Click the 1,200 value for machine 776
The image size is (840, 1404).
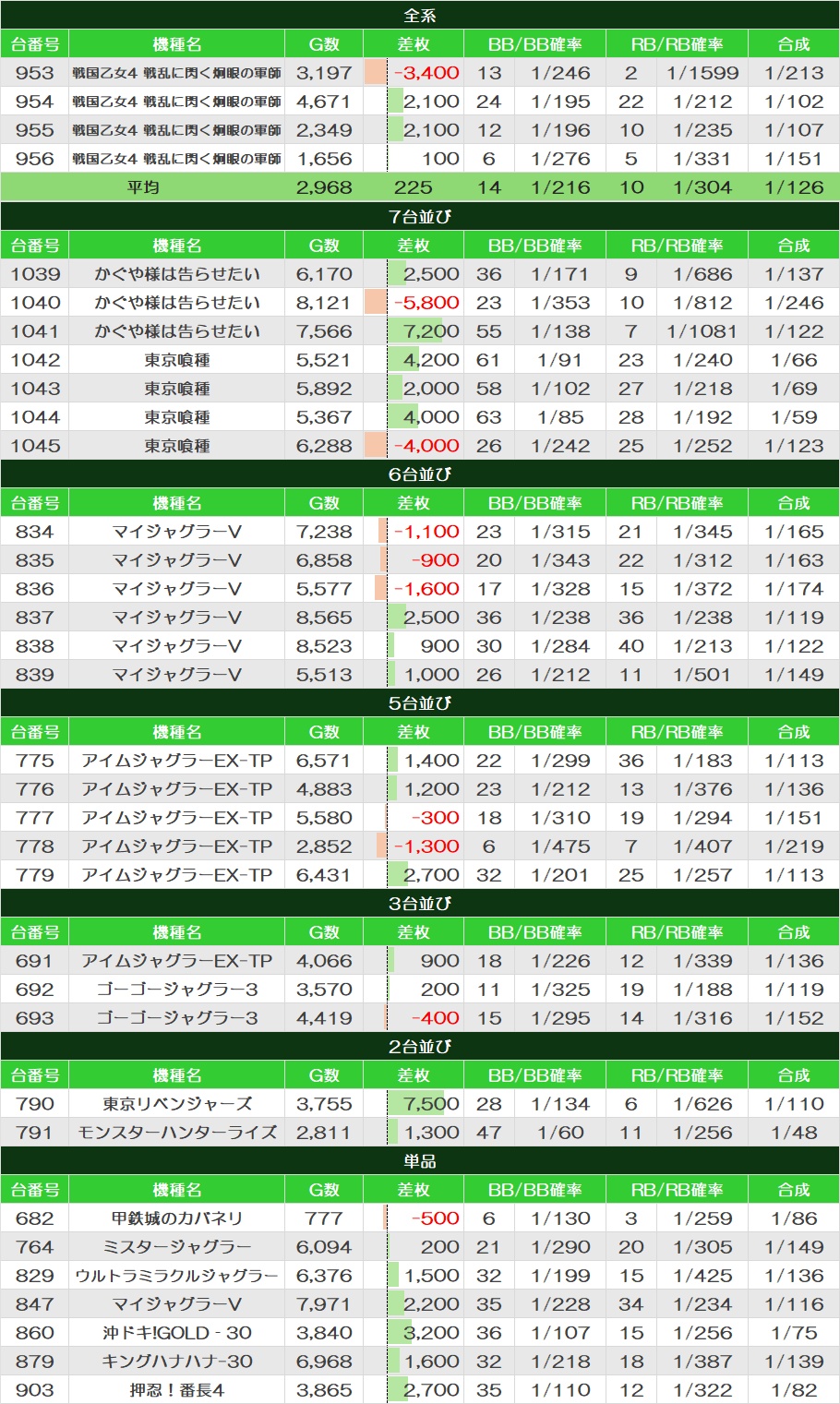[x=431, y=789]
